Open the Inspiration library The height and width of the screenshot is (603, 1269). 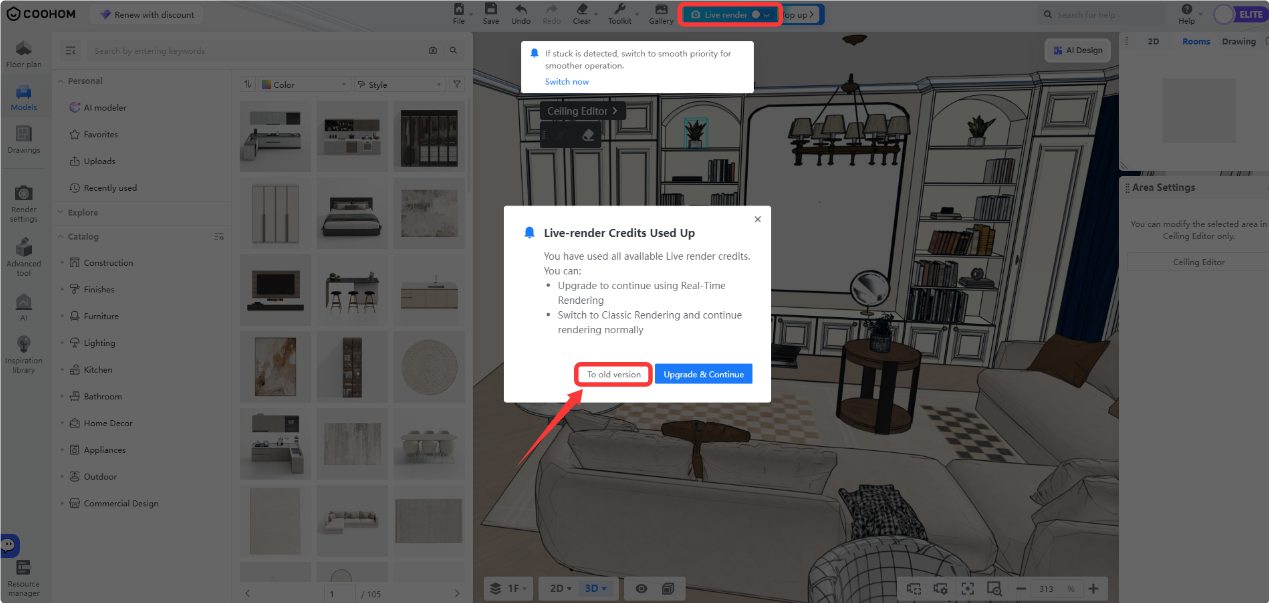(24, 355)
